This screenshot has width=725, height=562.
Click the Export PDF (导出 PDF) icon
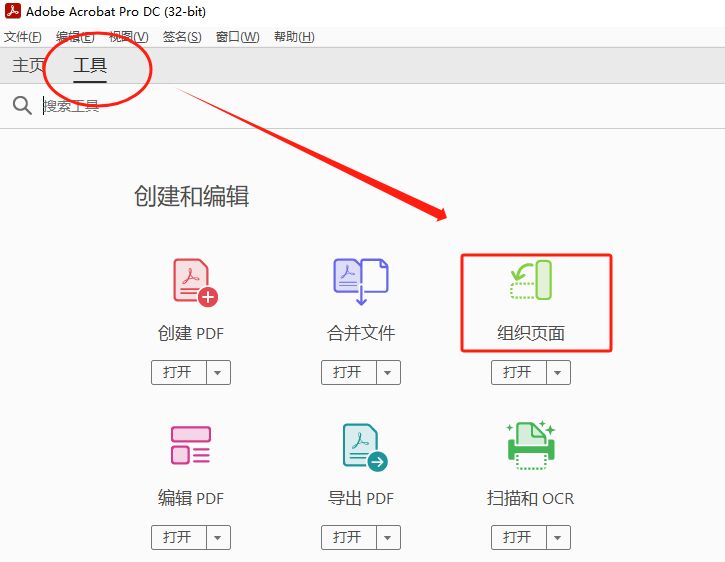365,447
